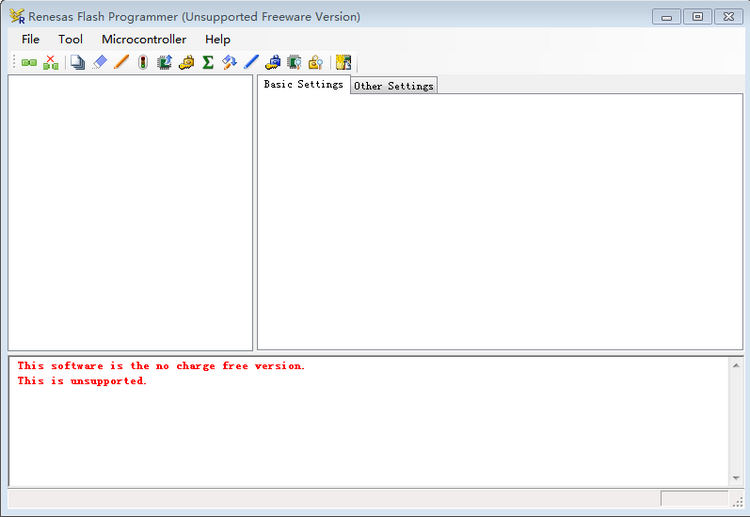Screen dimensions: 750x517
Task: Click the log panel scroll up arrow
Action: click(x=736, y=366)
